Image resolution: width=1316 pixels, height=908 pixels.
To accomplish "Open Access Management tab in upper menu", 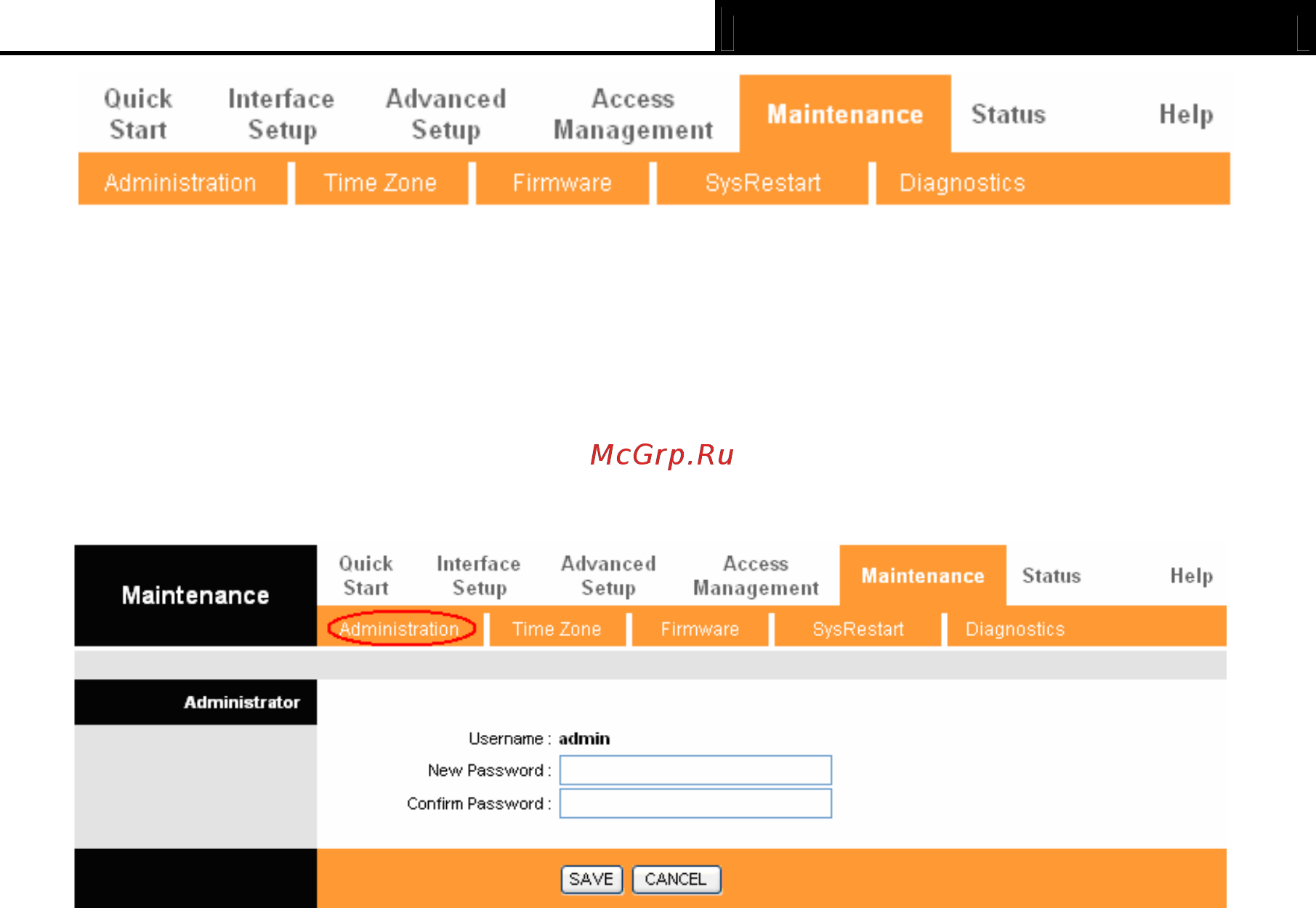I will coord(633,114).
